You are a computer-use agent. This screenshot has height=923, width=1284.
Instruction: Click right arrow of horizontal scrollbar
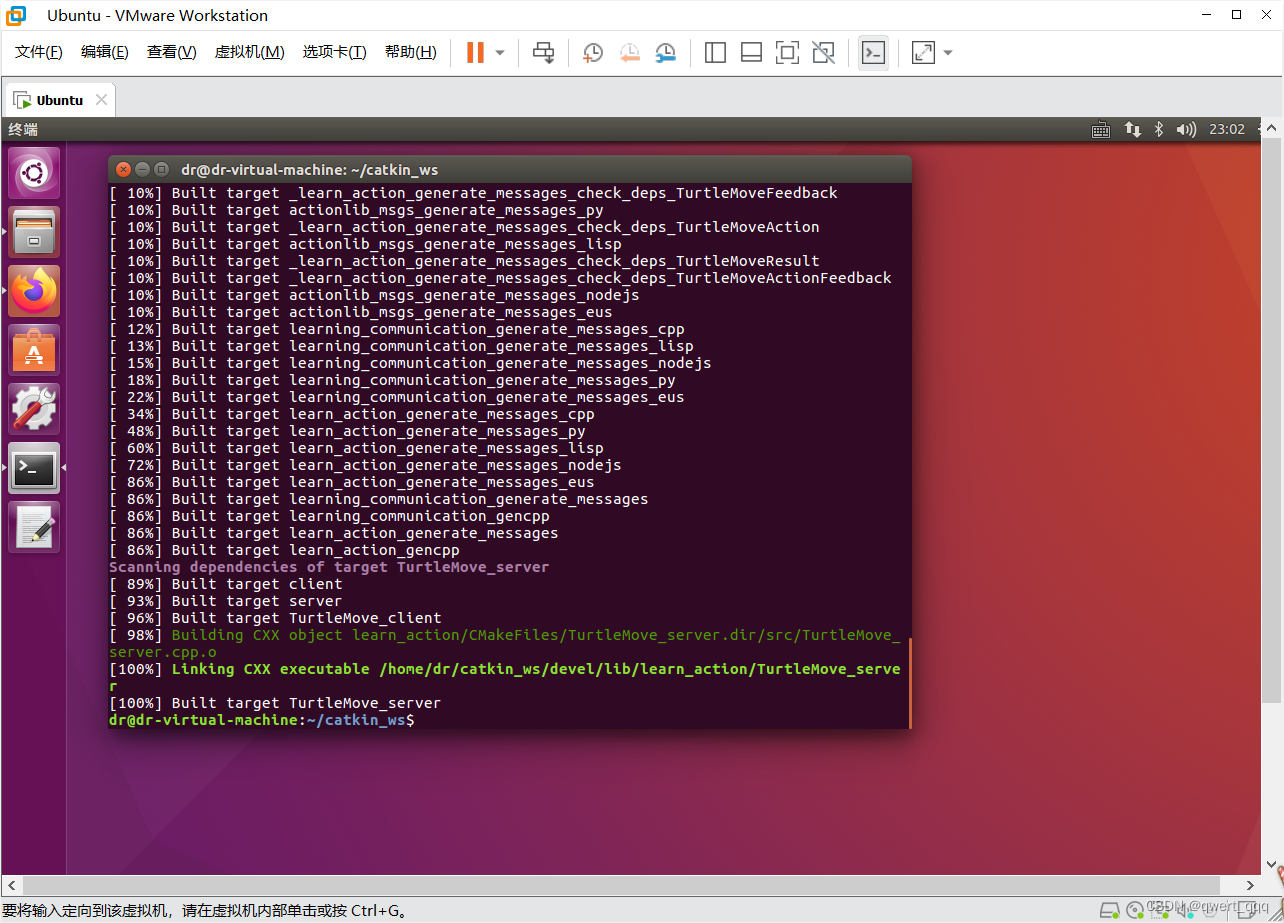click(1250, 886)
